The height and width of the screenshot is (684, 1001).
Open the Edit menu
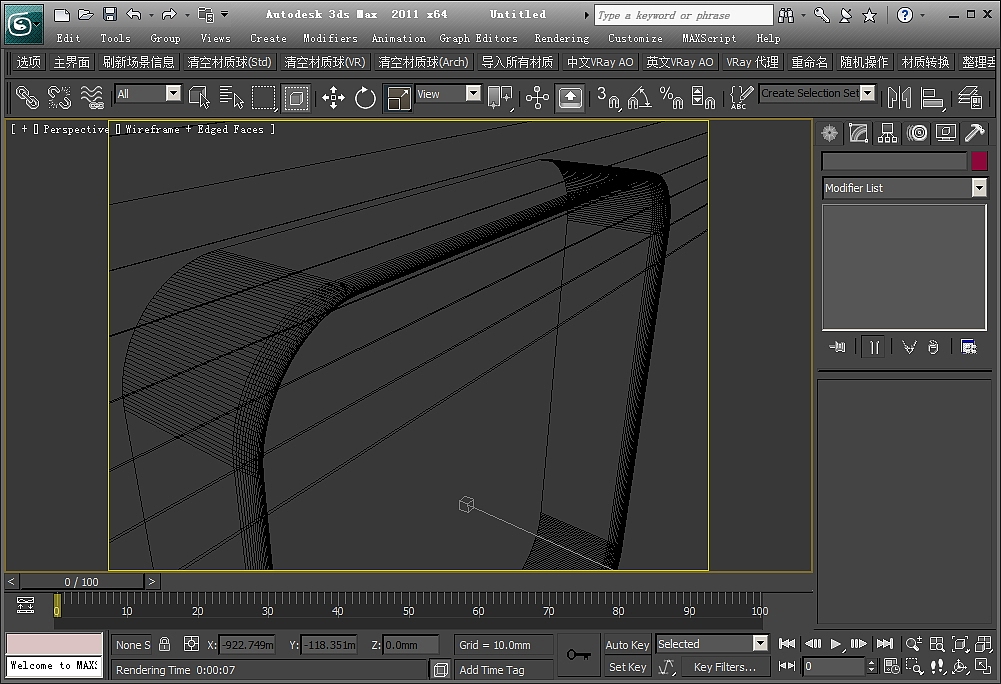tap(68, 38)
